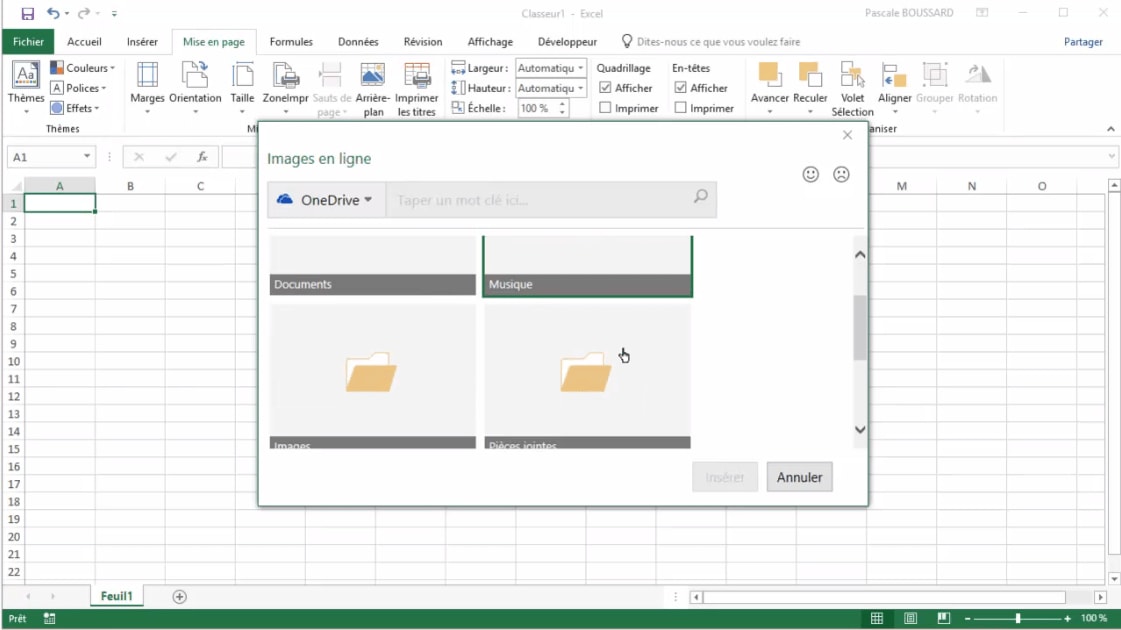The width and height of the screenshot is (1121, 630).
Task: Open the OneDrive source dropdown
Action: [x=325, y=199]
